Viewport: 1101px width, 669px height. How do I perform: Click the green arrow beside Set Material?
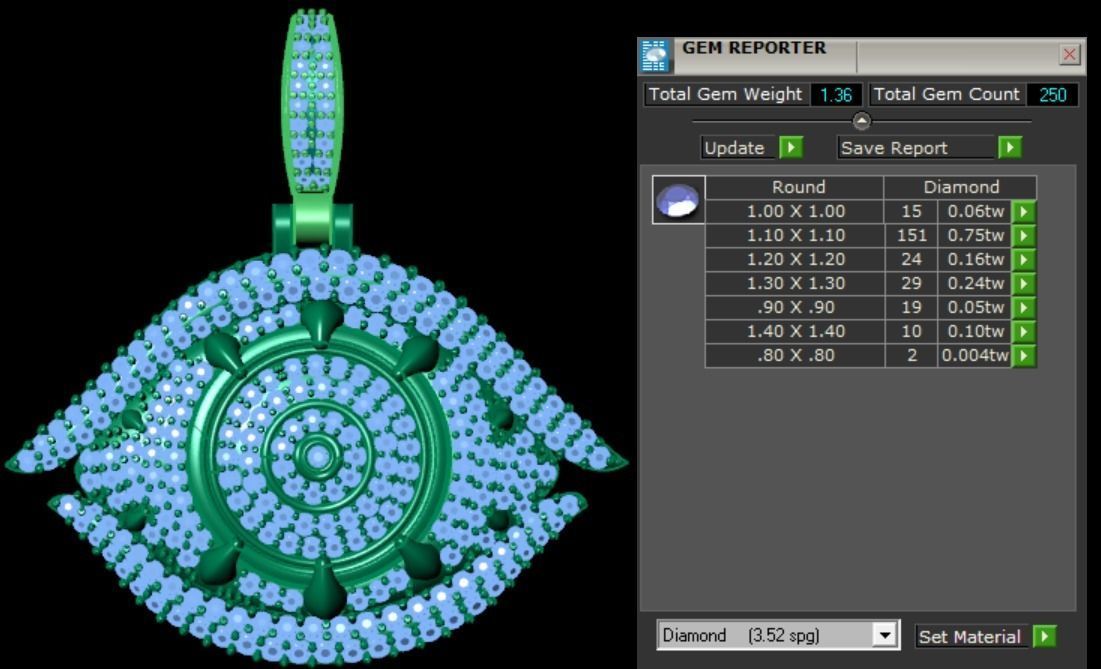[x=1045, y=637]
